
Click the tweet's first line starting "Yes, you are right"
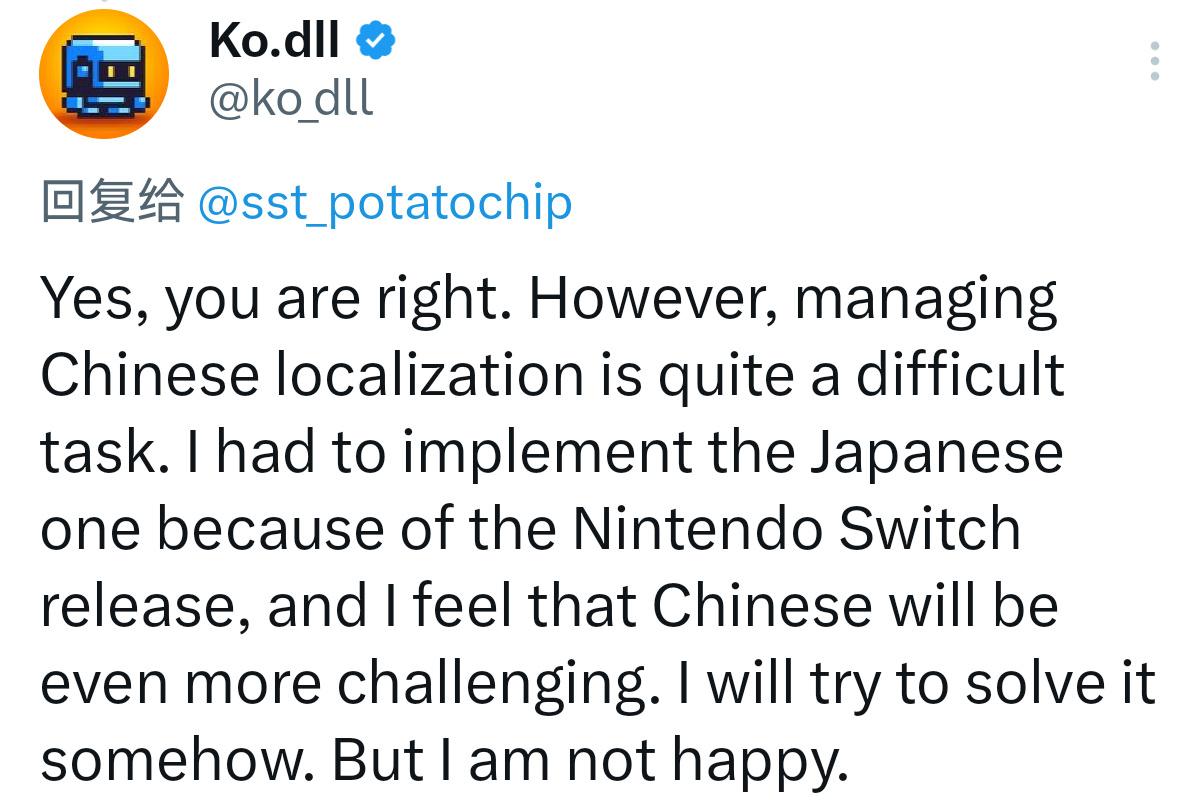548,299
